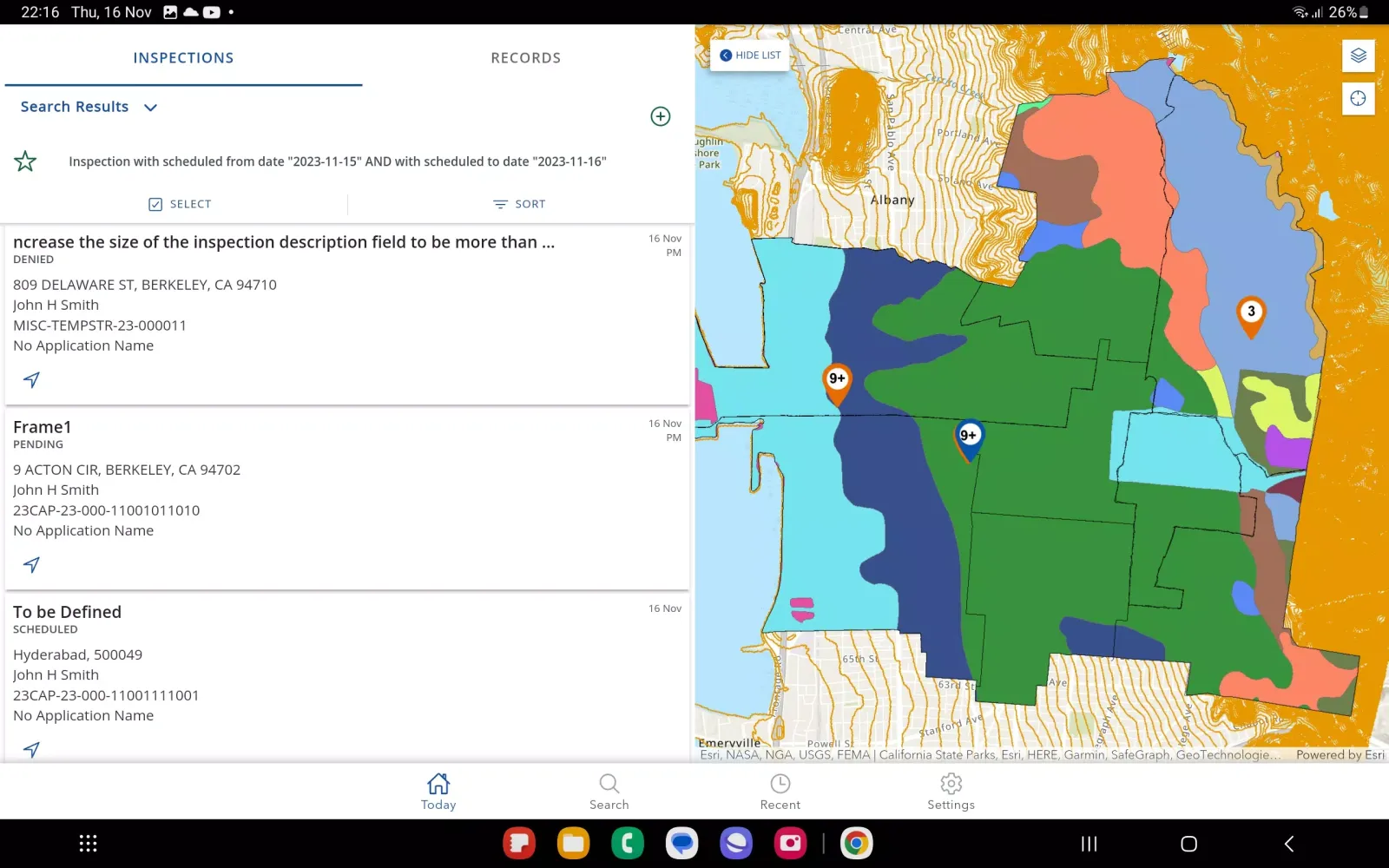Tap navigation arrow for Frame1 inspection
Screen dimensions: 1389x868
31,565
